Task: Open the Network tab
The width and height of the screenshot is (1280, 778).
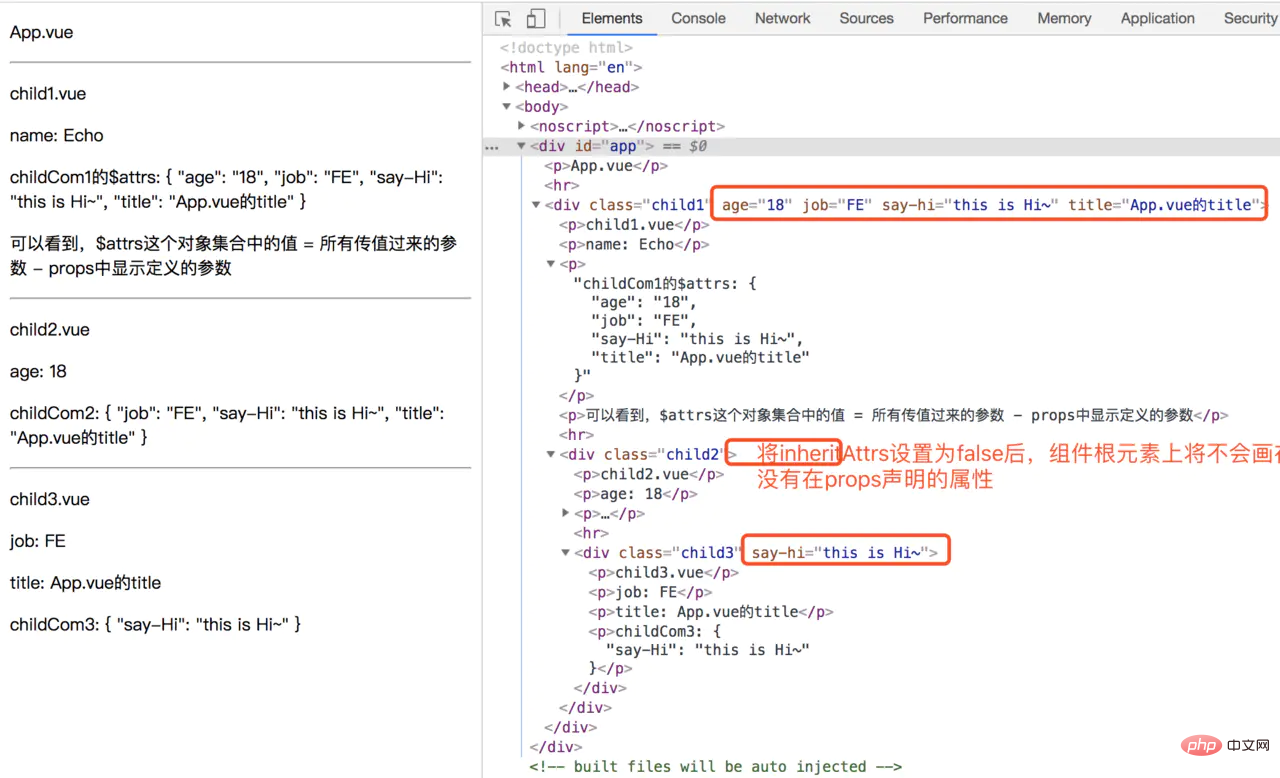Action: tap(783, 18)
